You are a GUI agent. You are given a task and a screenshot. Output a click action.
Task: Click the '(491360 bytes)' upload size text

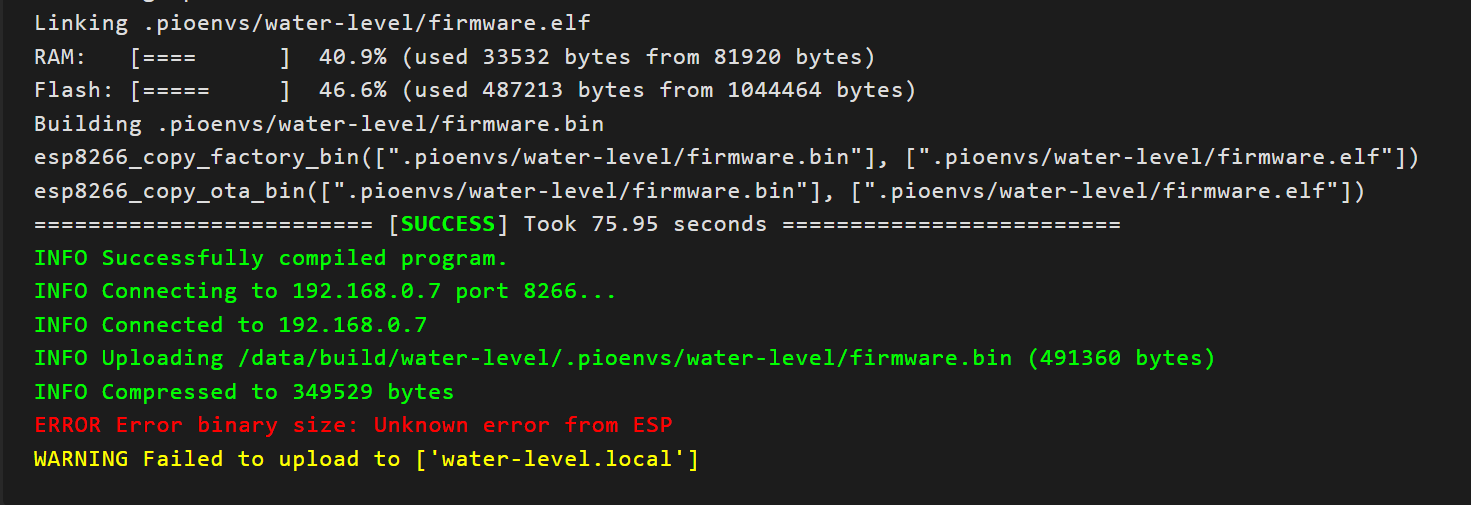1121,358
